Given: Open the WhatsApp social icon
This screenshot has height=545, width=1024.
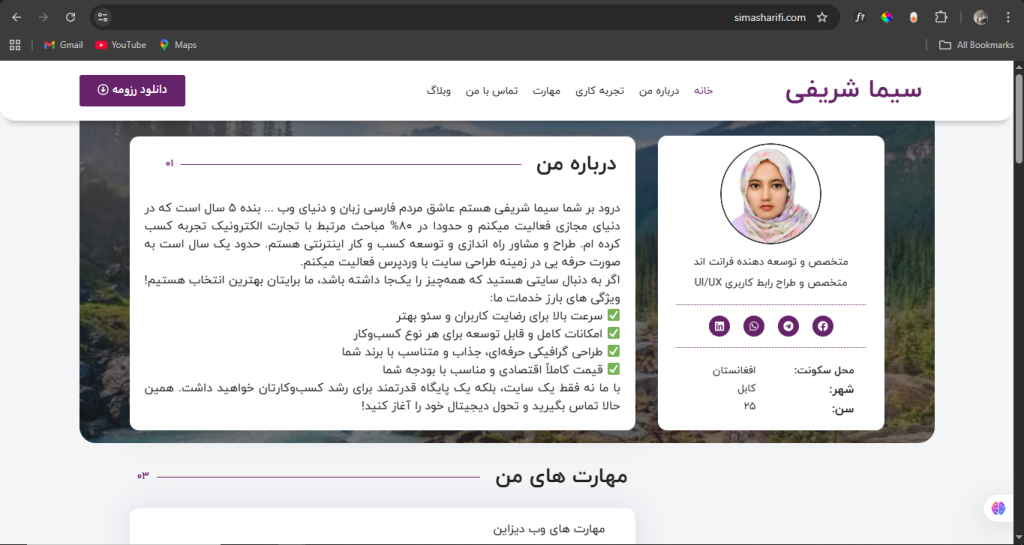Looking at the screenshot, I should coord(754,326).
